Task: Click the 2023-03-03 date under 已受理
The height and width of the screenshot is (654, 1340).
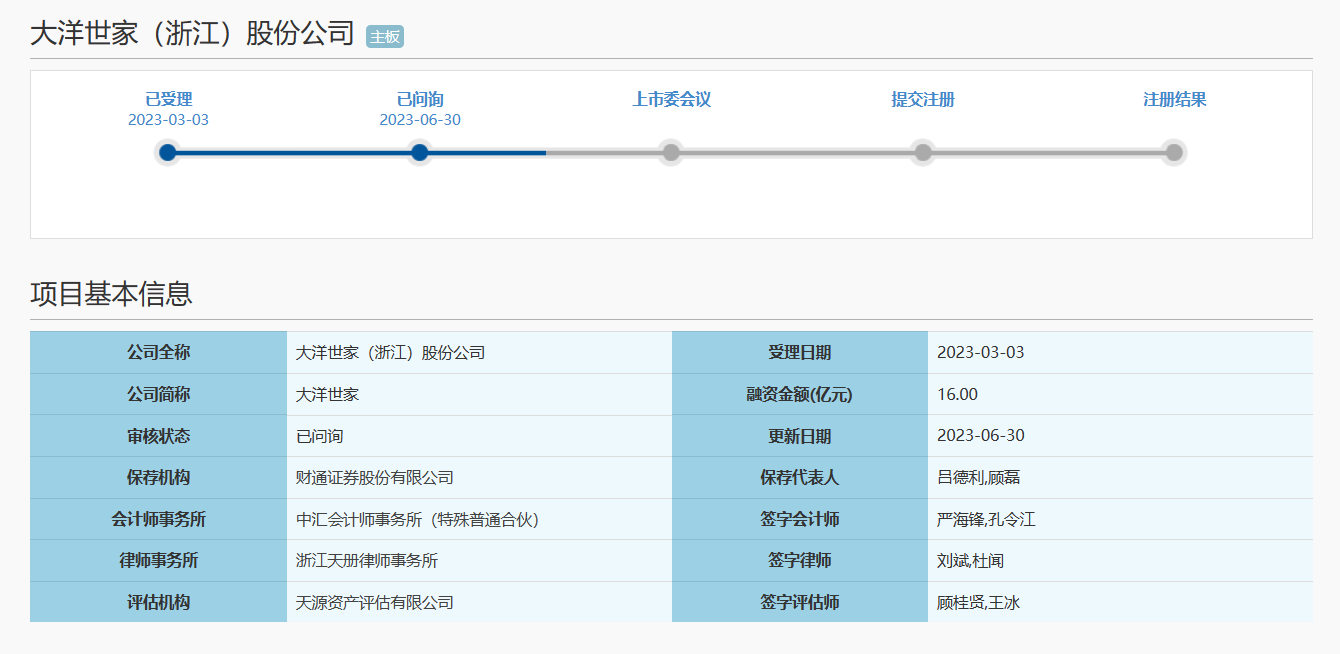Action: (x=168, y=120)
